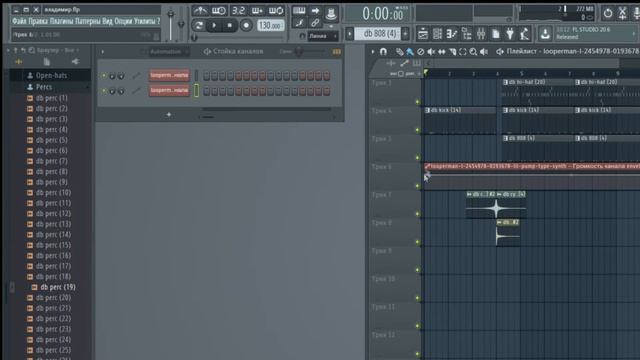Select the playlist Select tool
This screenshot has width=640, height=360.
[462, 51]
